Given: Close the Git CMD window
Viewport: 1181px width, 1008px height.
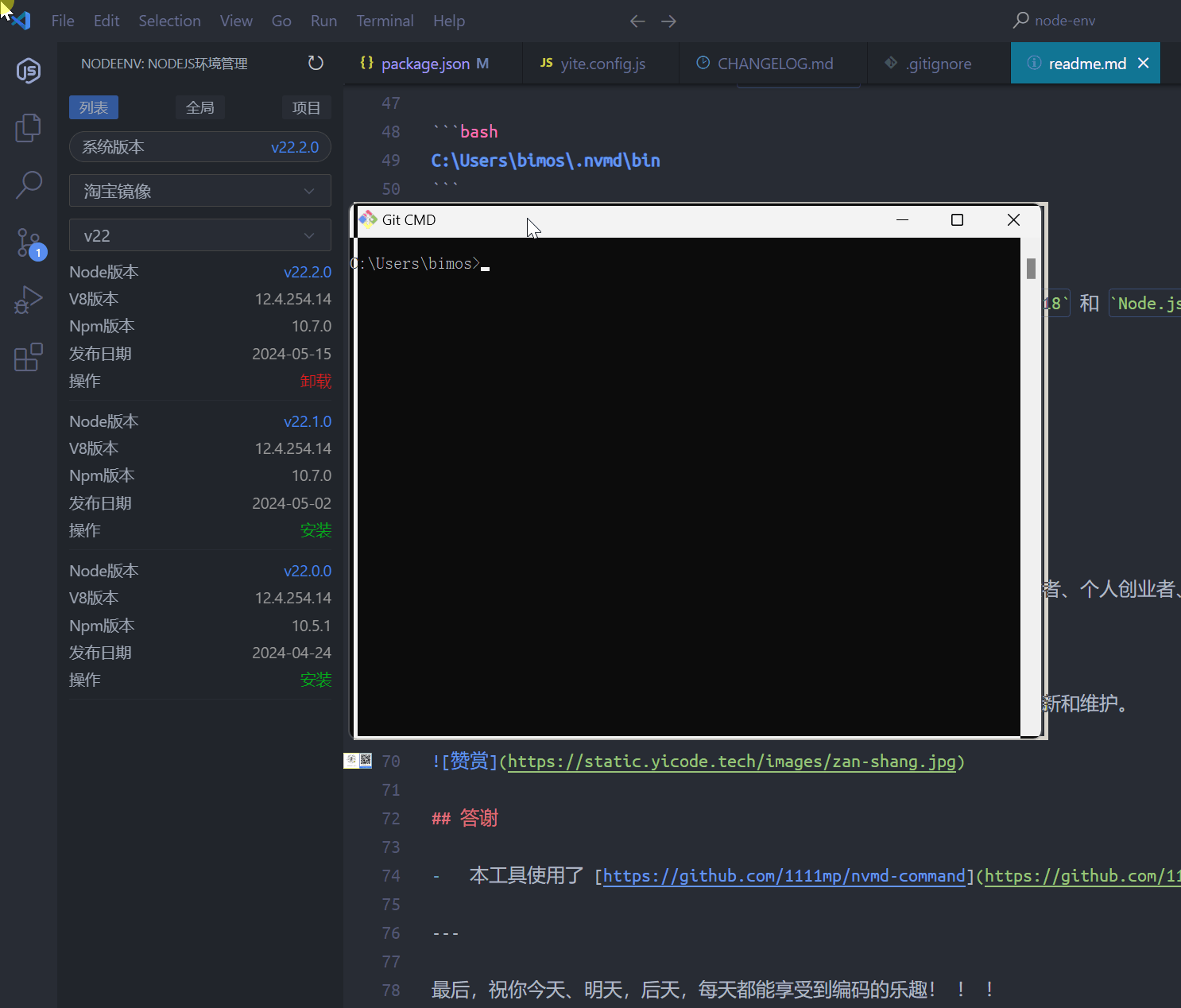Looking at the screenshot, I should (1013, 219).
